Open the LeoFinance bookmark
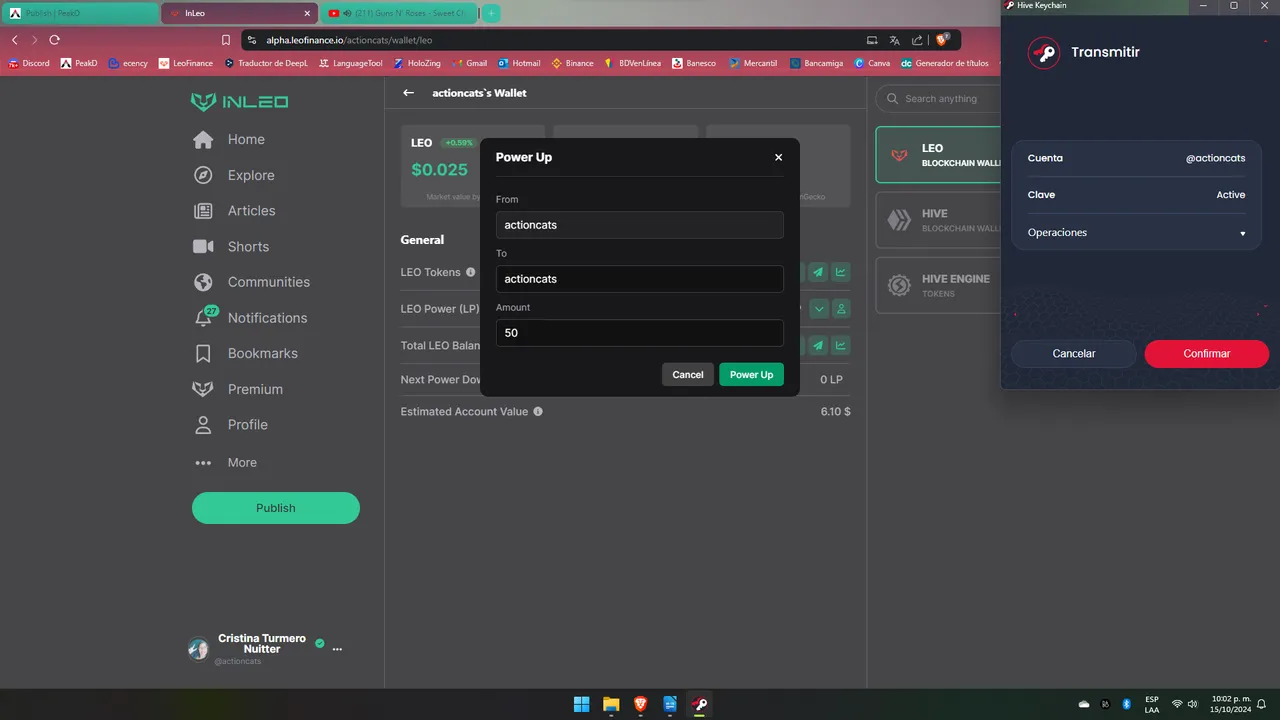 point(186,63)
